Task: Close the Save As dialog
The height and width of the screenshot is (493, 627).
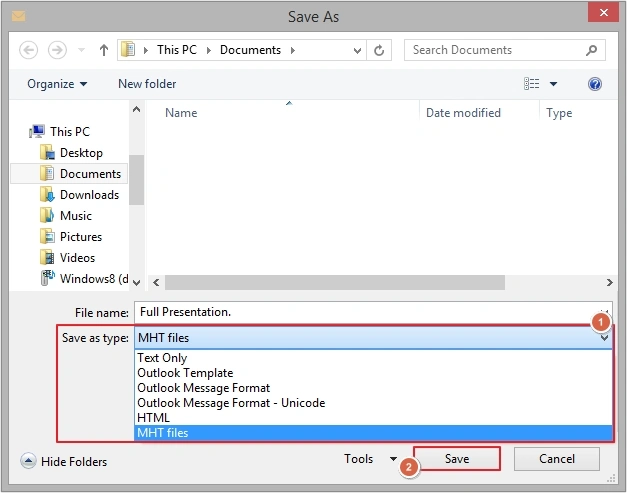Action: coord(603,12)
